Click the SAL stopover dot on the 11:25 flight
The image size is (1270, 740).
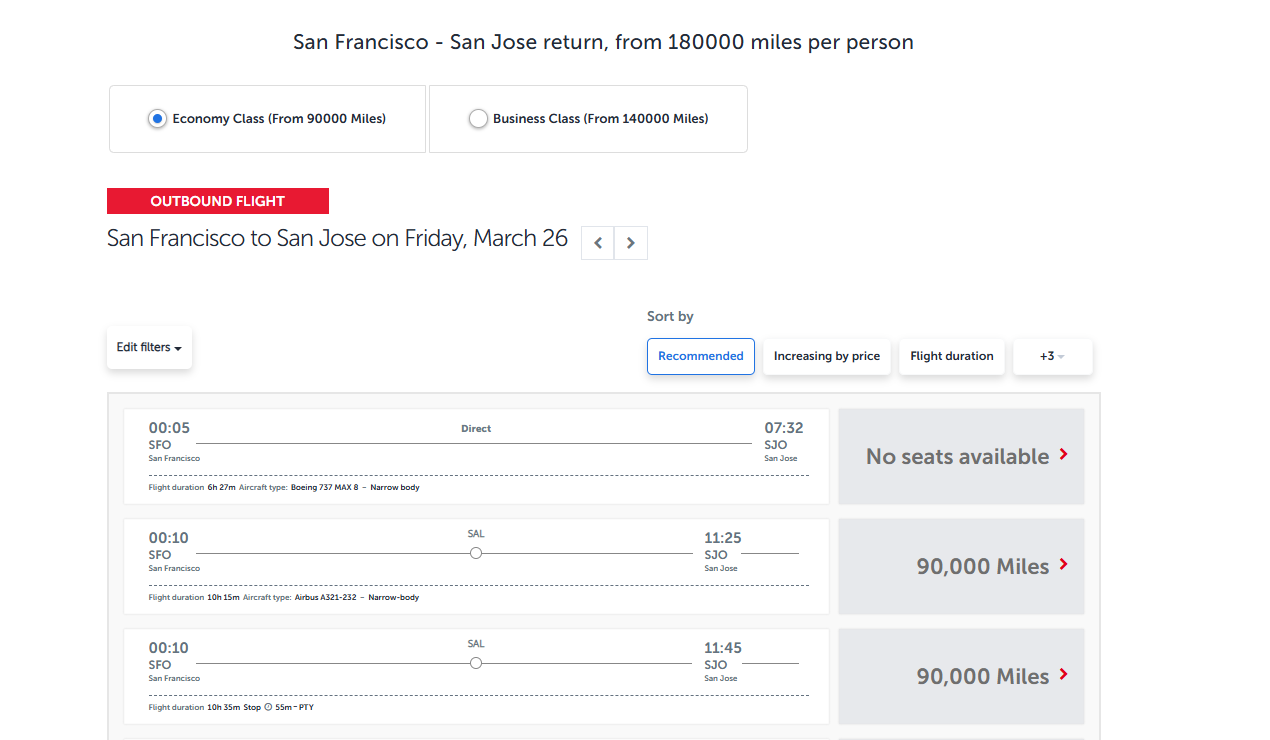coord(475,552)
